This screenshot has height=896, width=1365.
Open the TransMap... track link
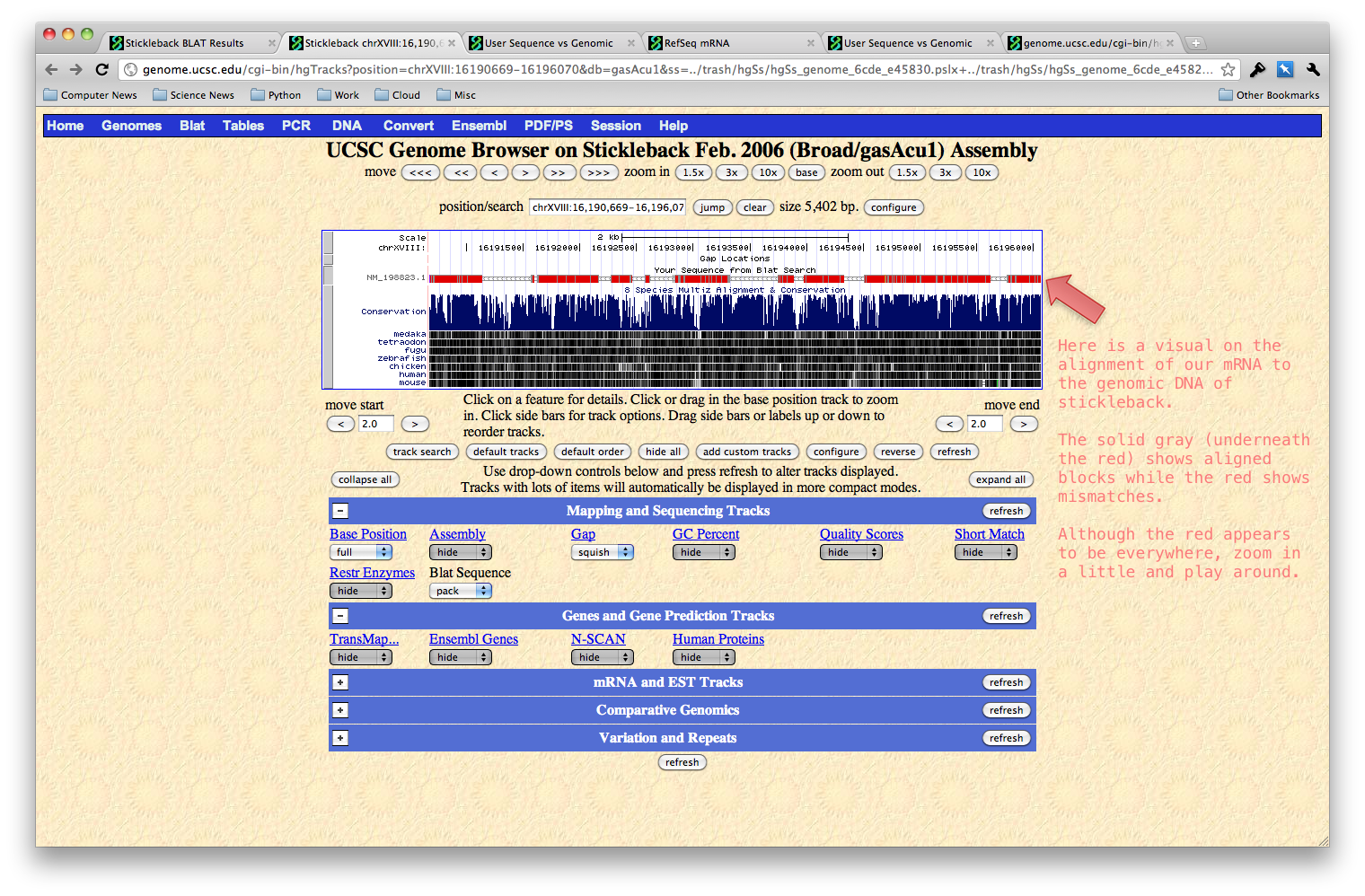coord(364,639)
